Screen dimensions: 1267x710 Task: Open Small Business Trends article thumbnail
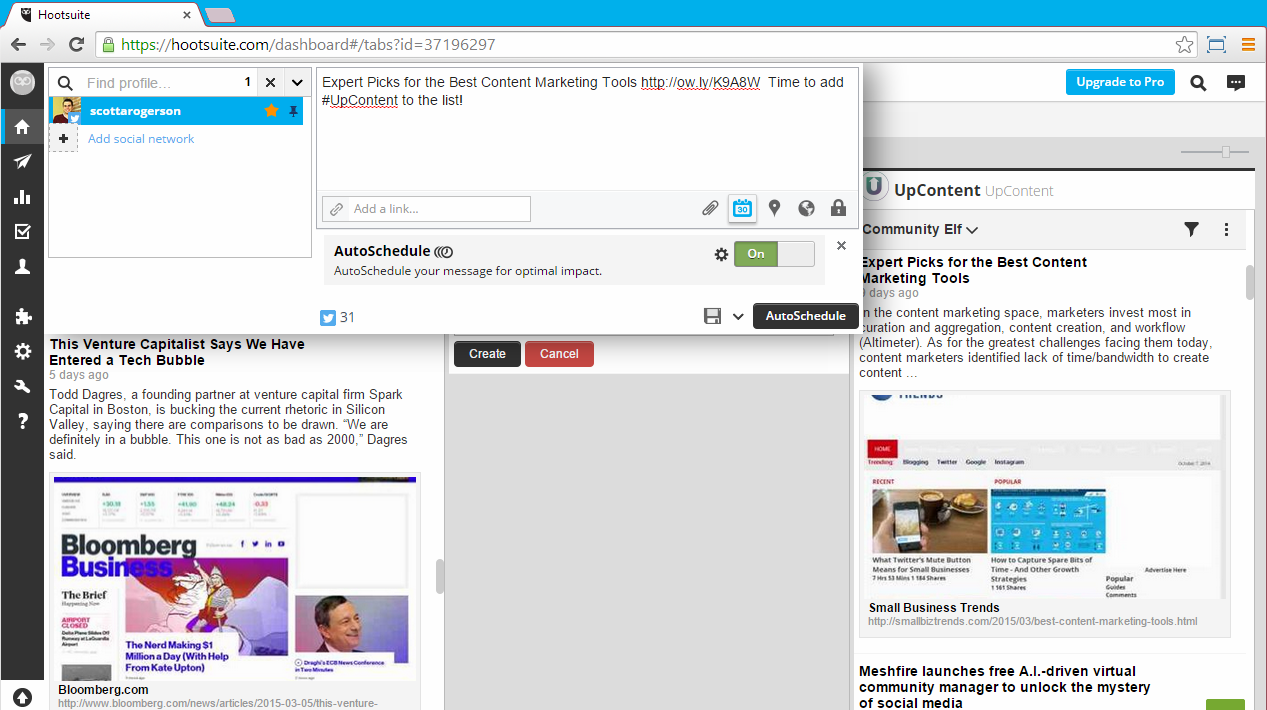pos(1045,495)
